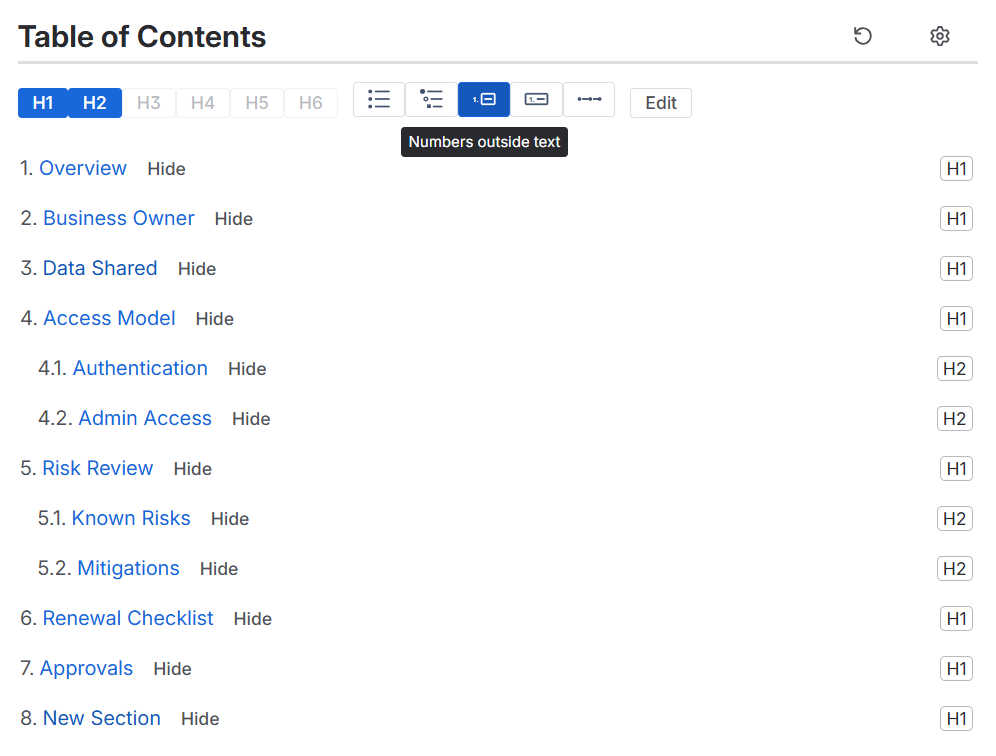Enable the H3 heading level
The width and height of the screenshot is (996, 756).
coord(149,103)
